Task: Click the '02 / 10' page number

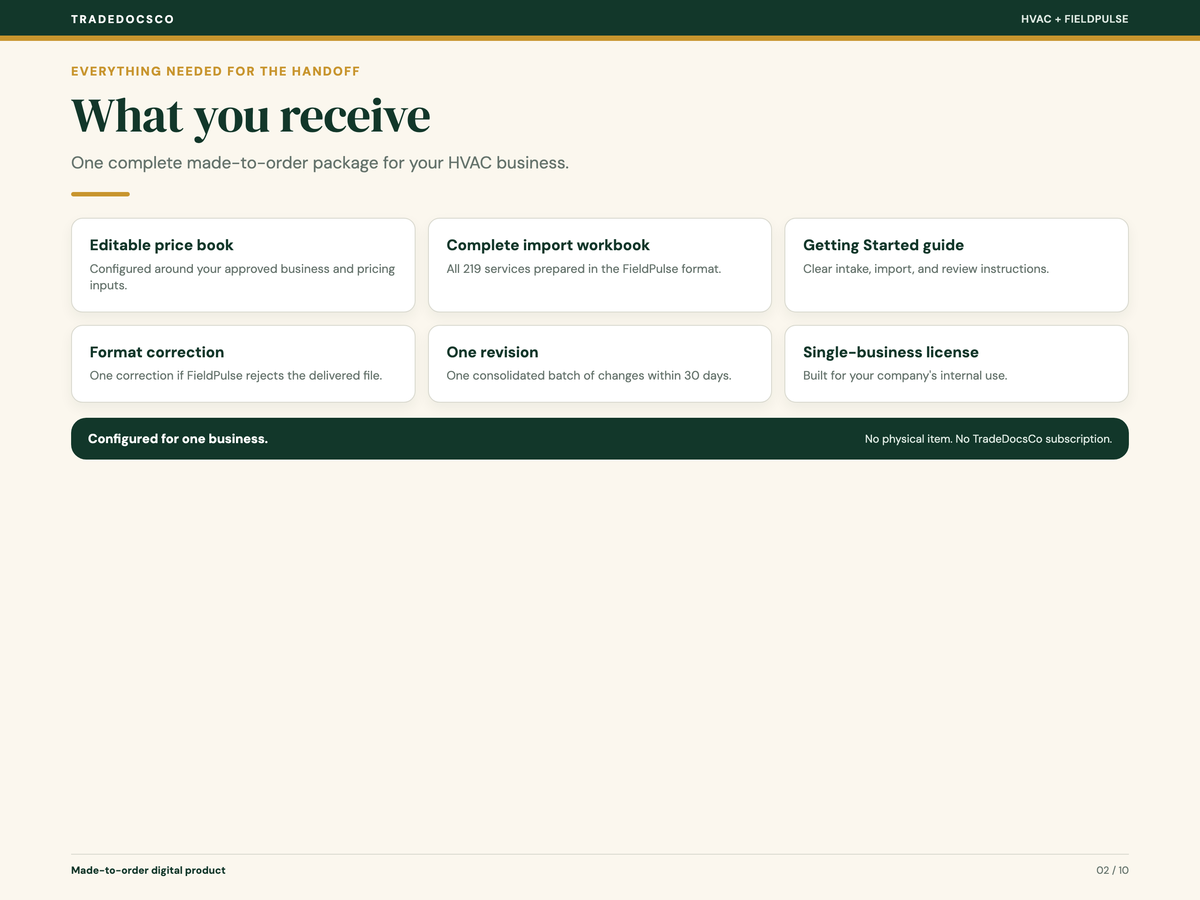Action: (x=1113, y=870)
